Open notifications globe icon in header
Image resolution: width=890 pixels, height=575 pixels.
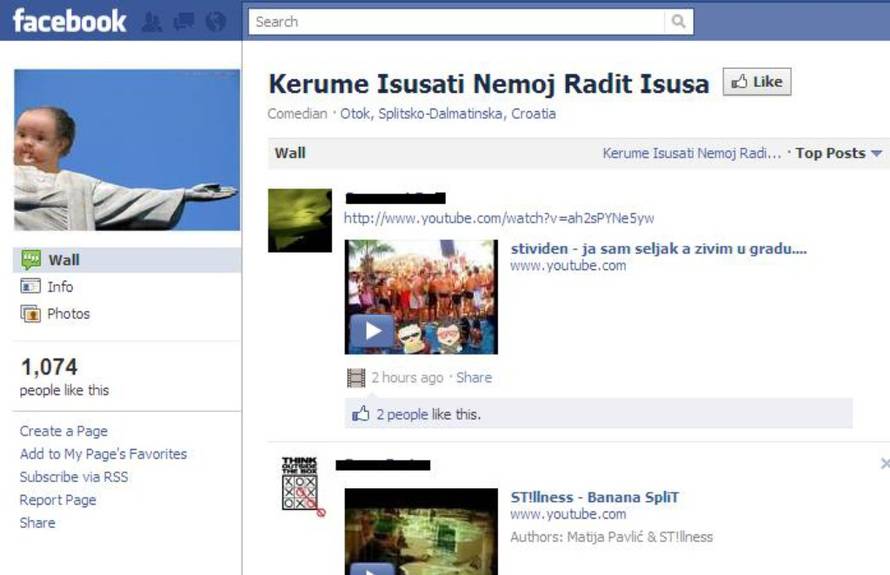(x=216, y=22)
